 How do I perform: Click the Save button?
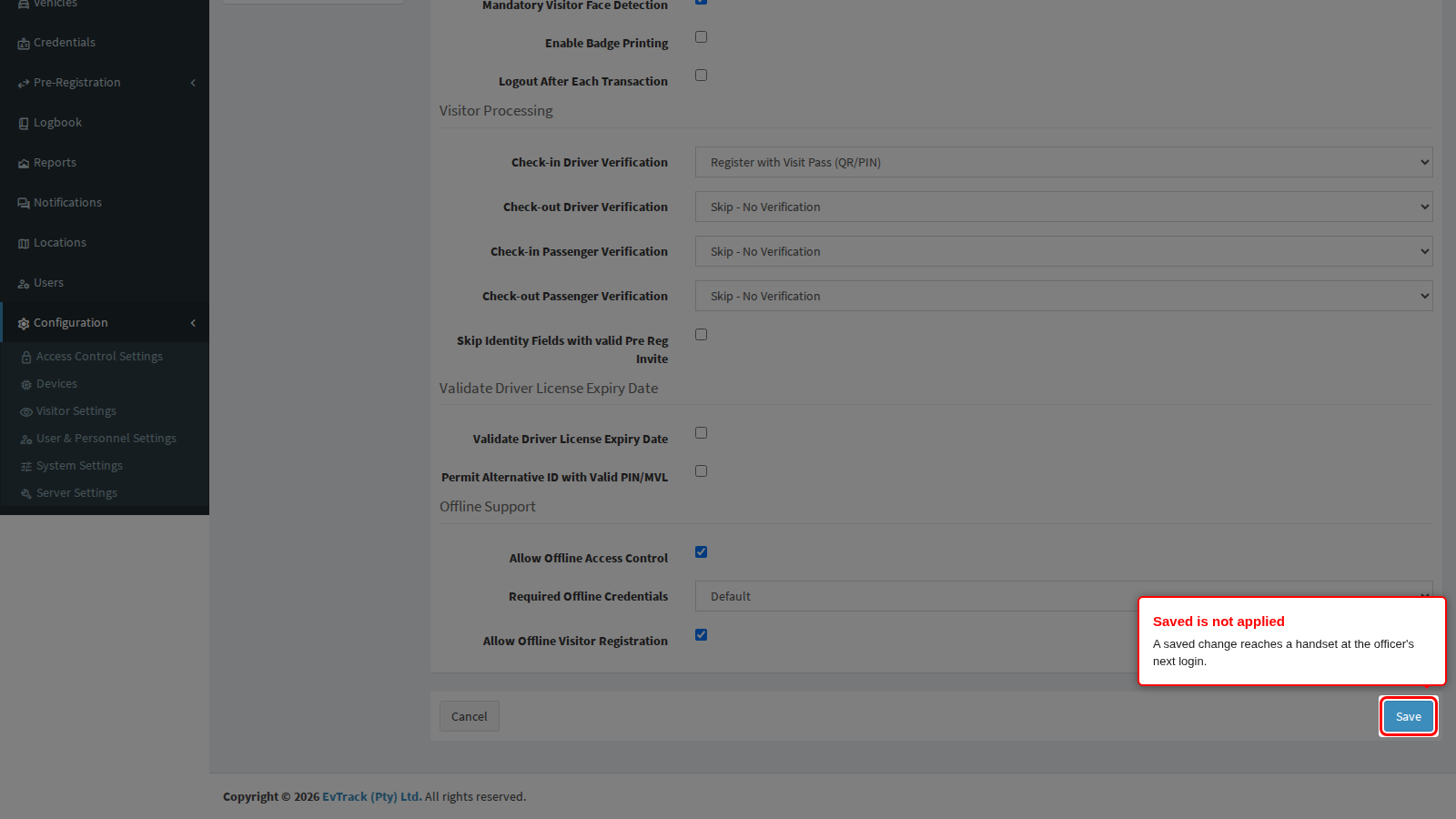(x=1409, y=717)
